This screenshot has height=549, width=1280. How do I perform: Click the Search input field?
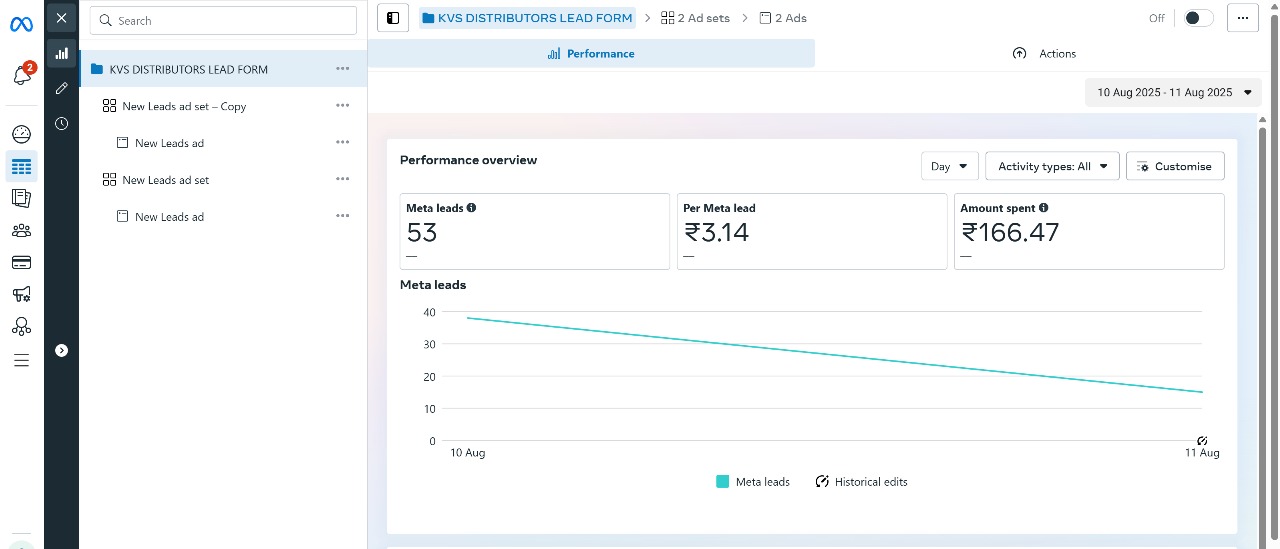pos(223,21)
